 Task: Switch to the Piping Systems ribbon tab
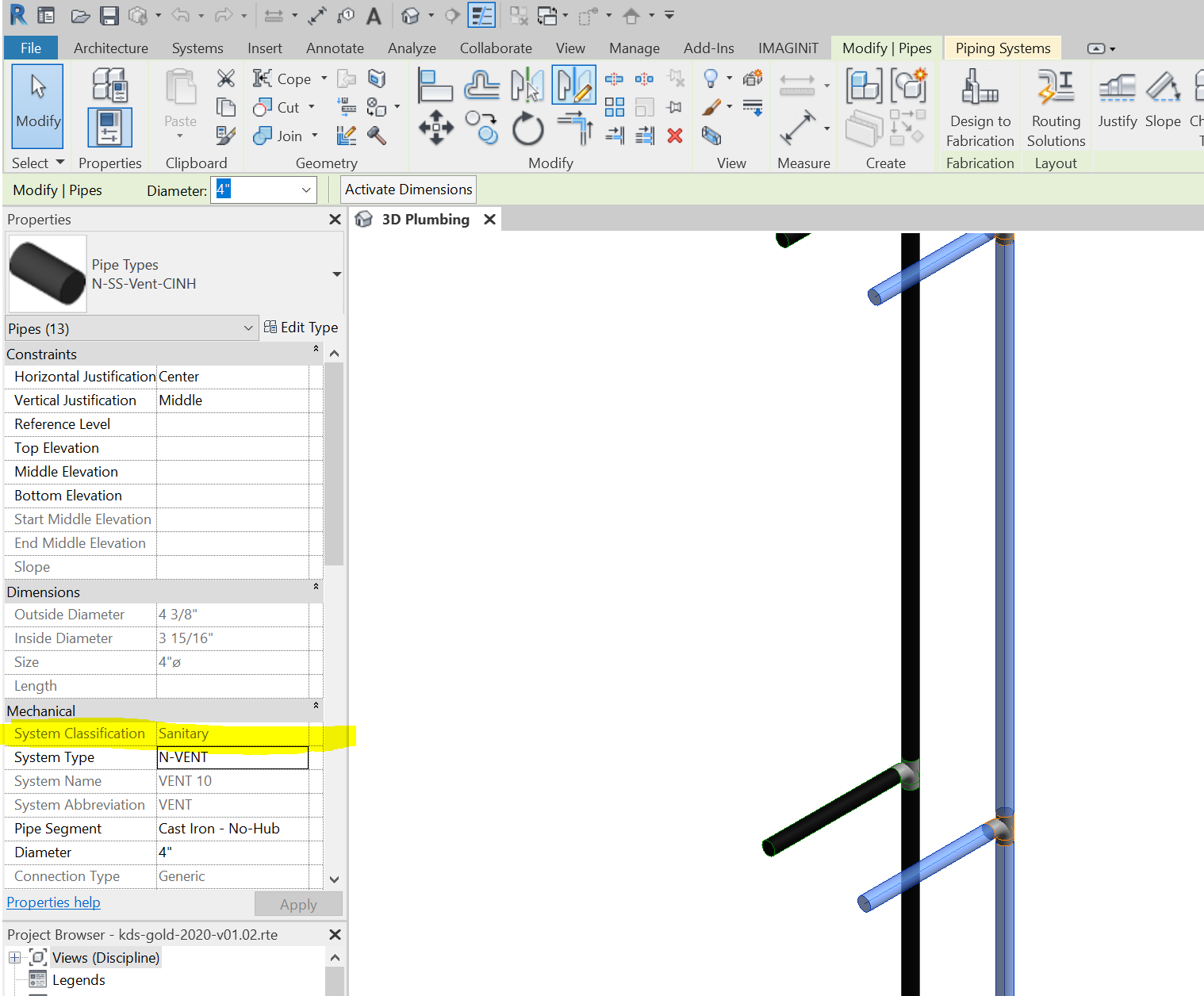[1002, 48]
